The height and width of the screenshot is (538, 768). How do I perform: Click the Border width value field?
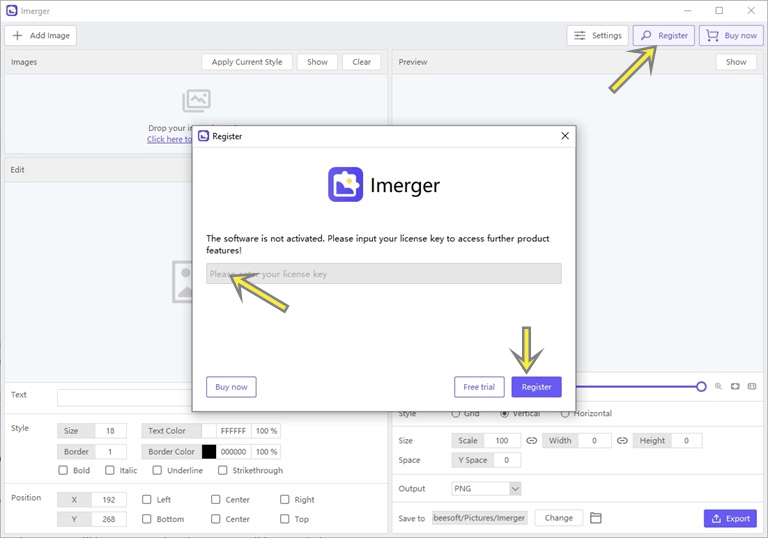pos(110,451)
